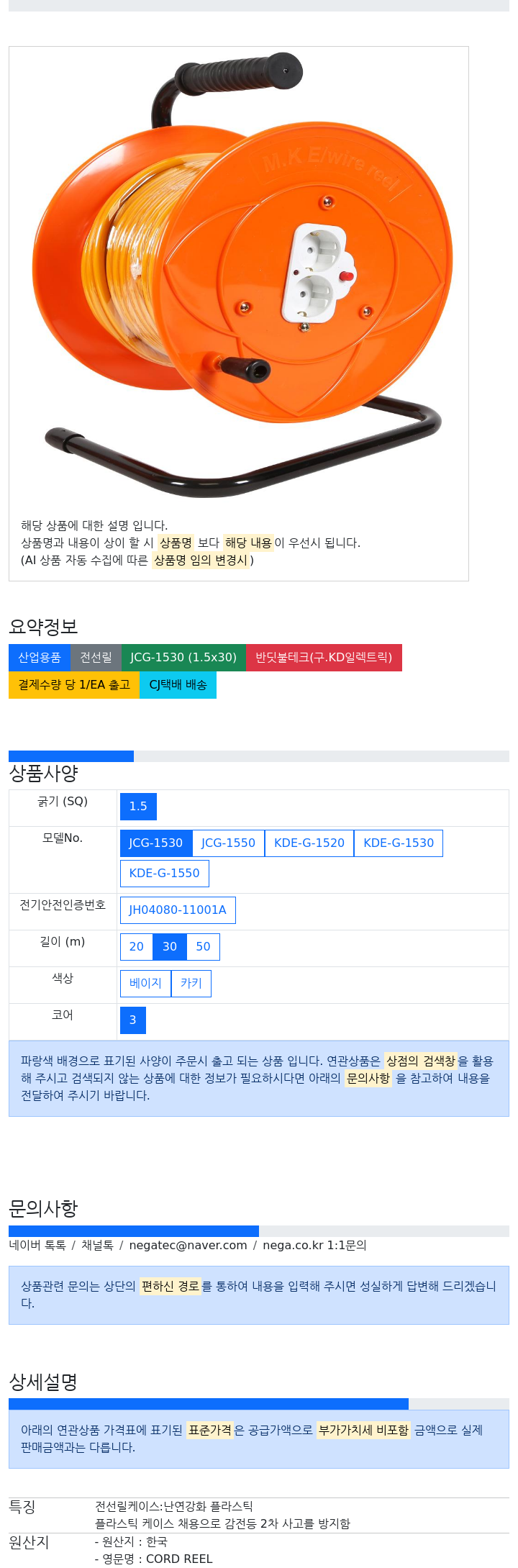518x1568 pixels.
Task: Select model KDE-G-1550
Action: (165, 874)
